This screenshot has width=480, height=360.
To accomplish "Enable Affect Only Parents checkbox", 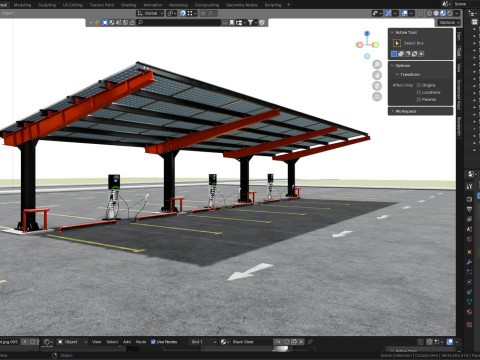I will coord(419,99).
